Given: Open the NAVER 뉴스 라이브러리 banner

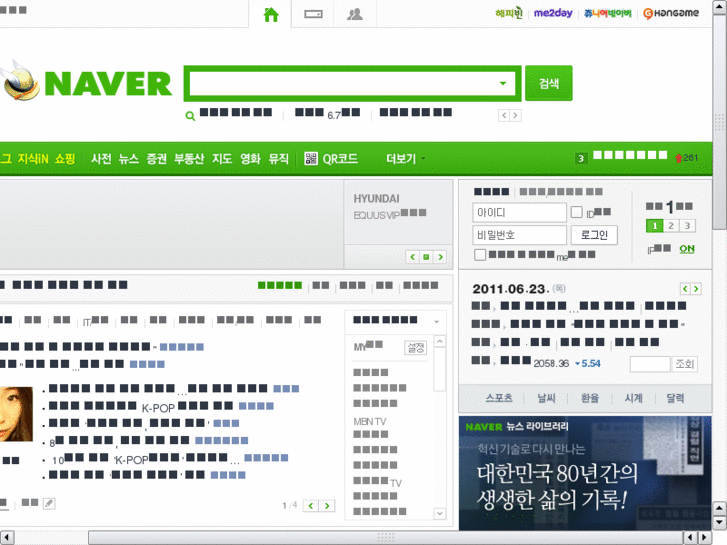Looking at the screenshot, I should pyautogui.click(x=585, y=473).
